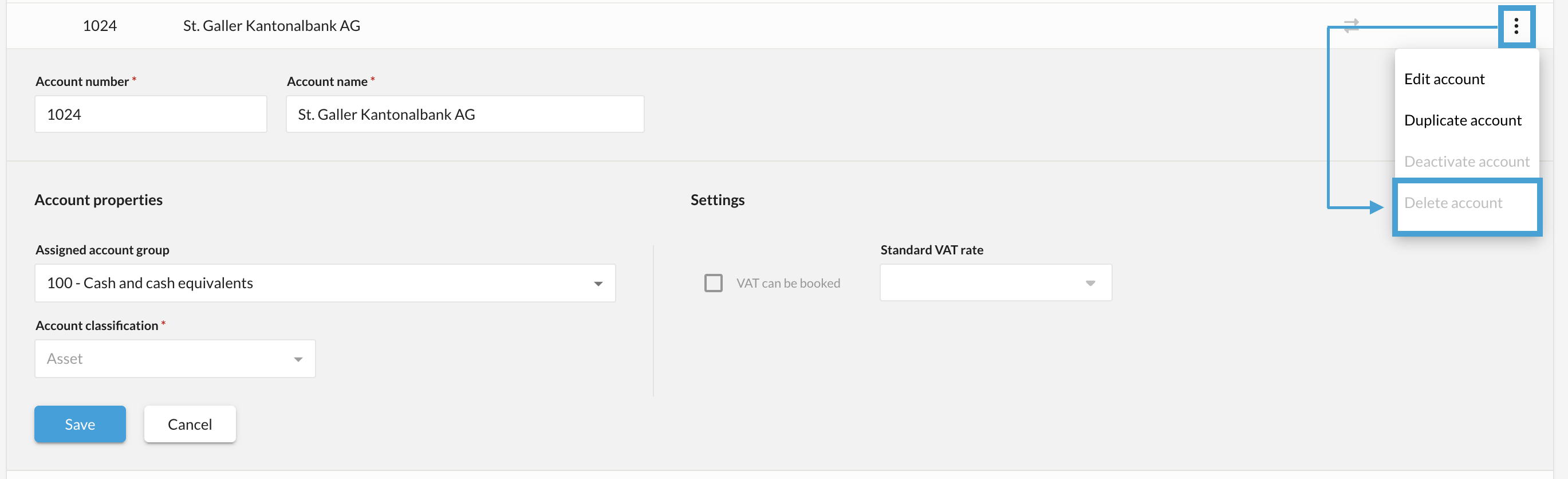The height and width of the screenshot is (479, 1568).
Task: Choose Duplicate account menu entry
Action: coord(1462,120)
